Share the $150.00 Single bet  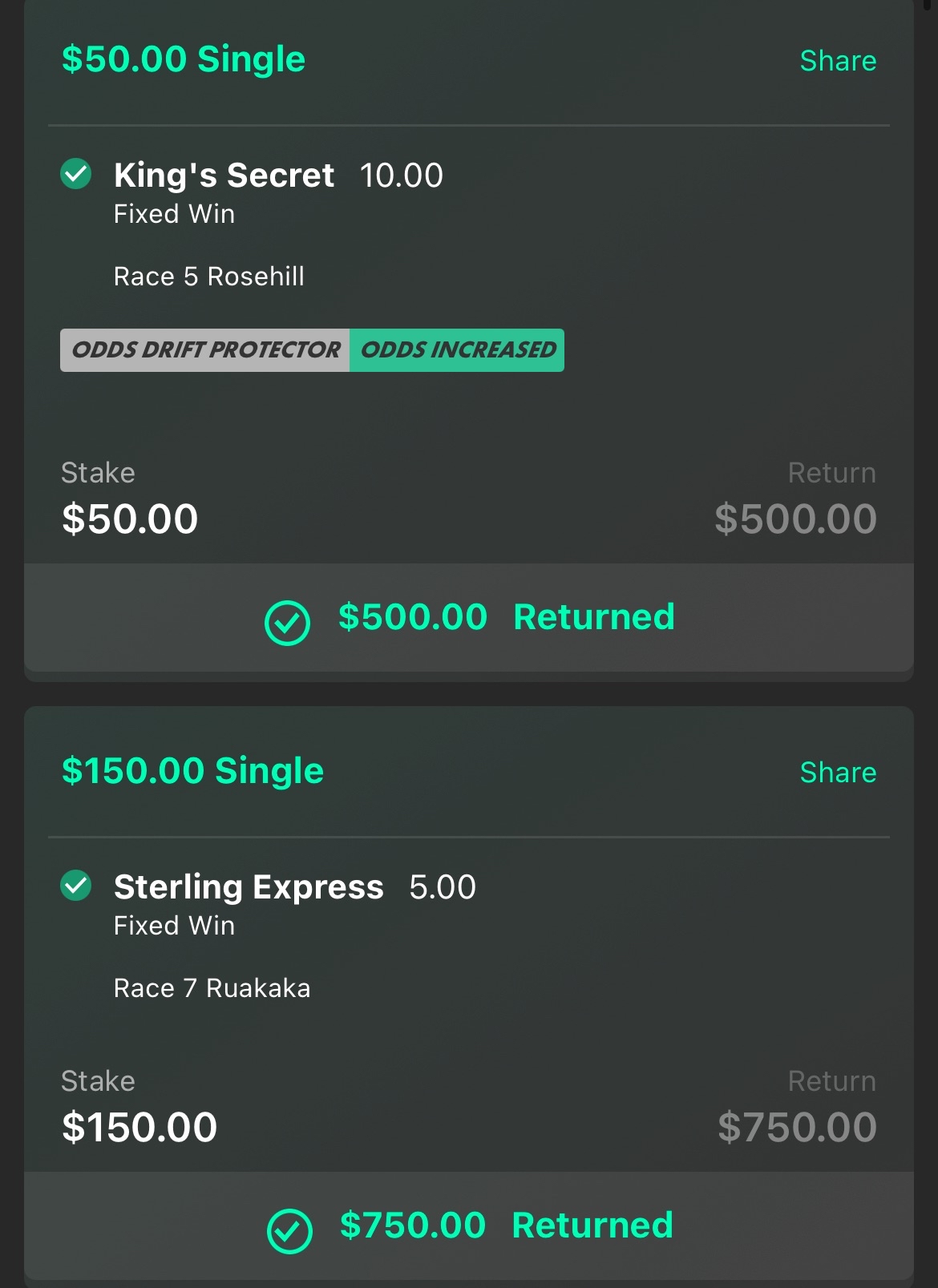pyautogui.click(x=838, y=773)
